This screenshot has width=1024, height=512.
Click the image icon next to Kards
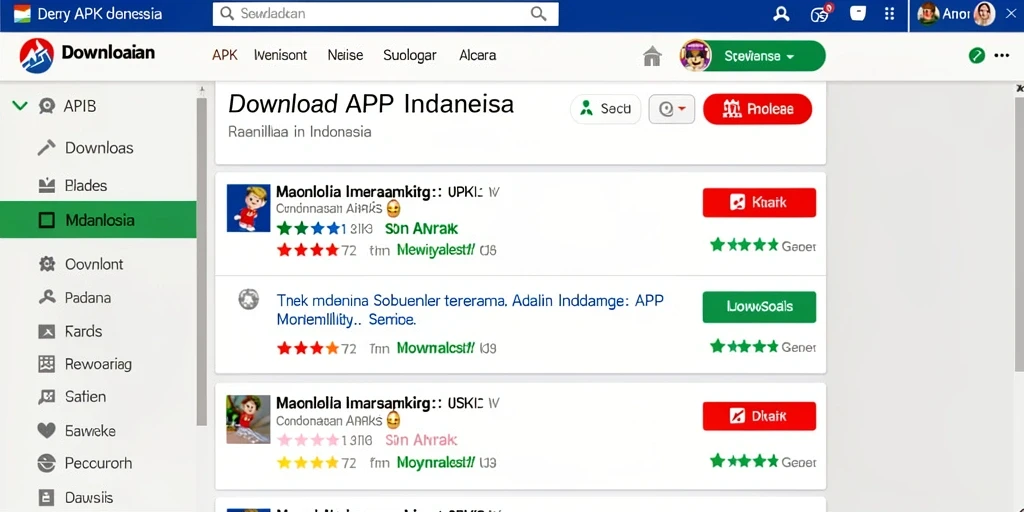(x=46, y=332)
